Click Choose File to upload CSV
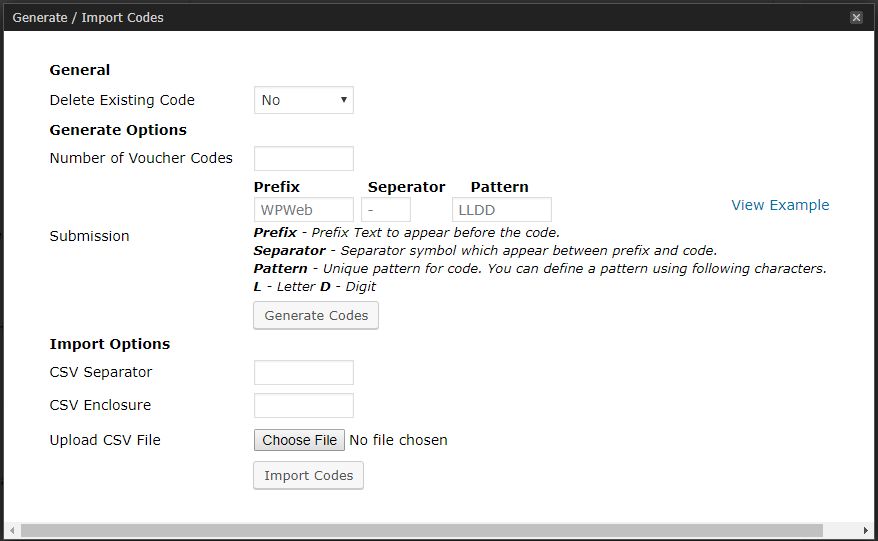 tap(300, 440)
